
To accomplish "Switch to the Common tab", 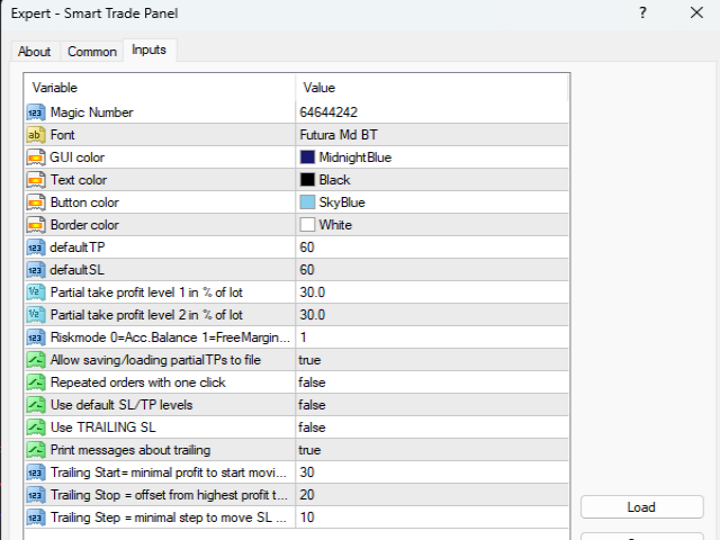I will [x=92, y=51].
